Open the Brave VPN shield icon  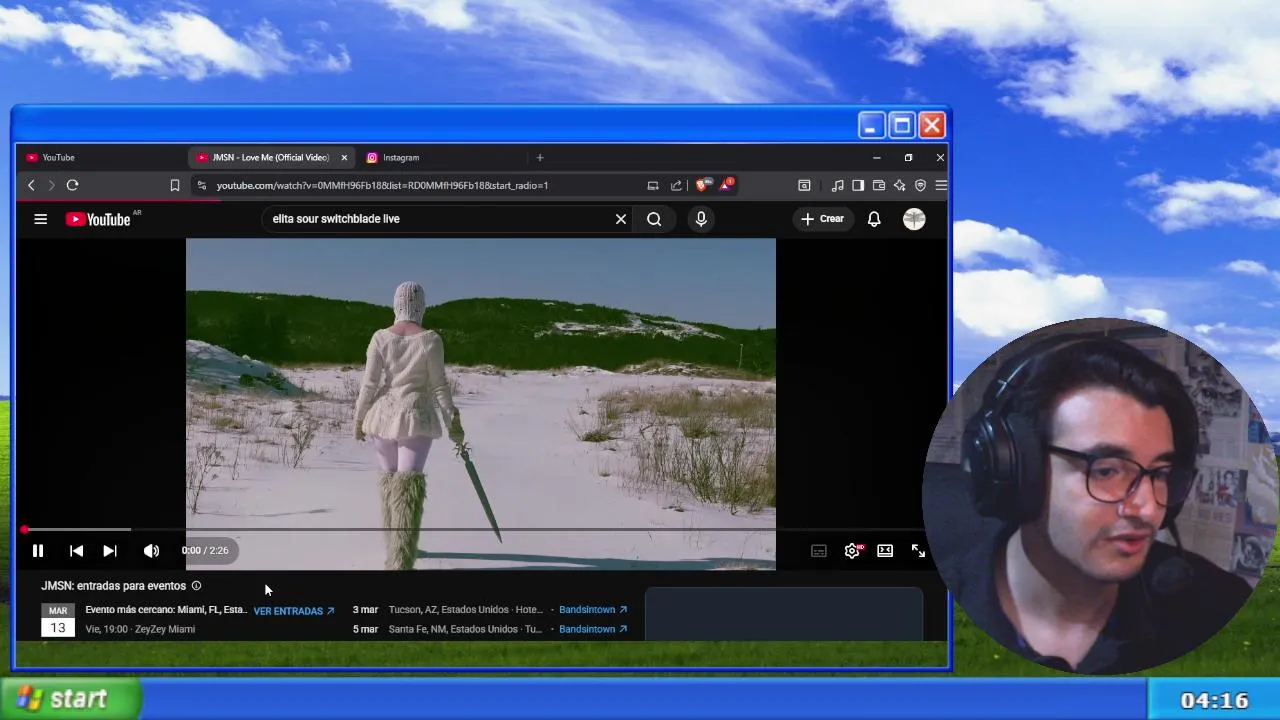pyautogui.click(x=920, y=185)
